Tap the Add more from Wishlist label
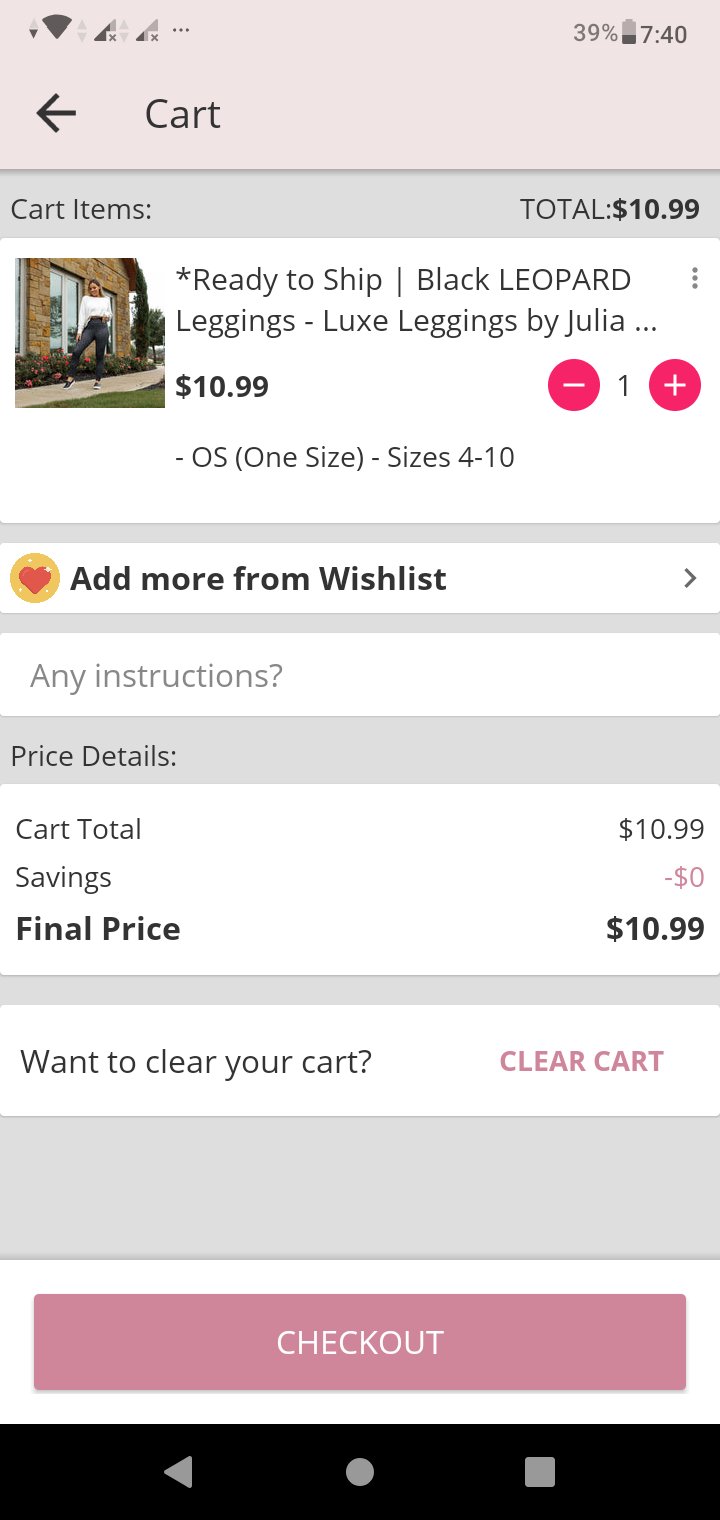 [258, 579]
